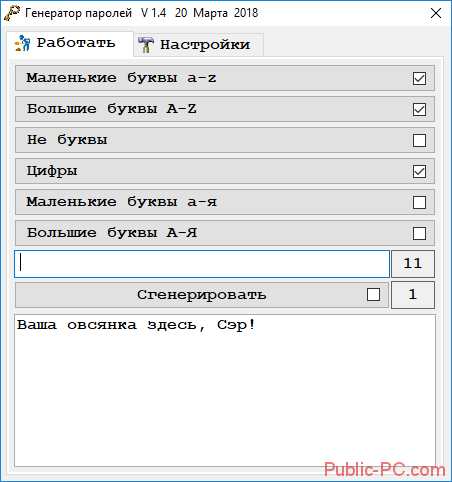452x482 pixels.
Task: Close the password generator window
Action: 436,13
